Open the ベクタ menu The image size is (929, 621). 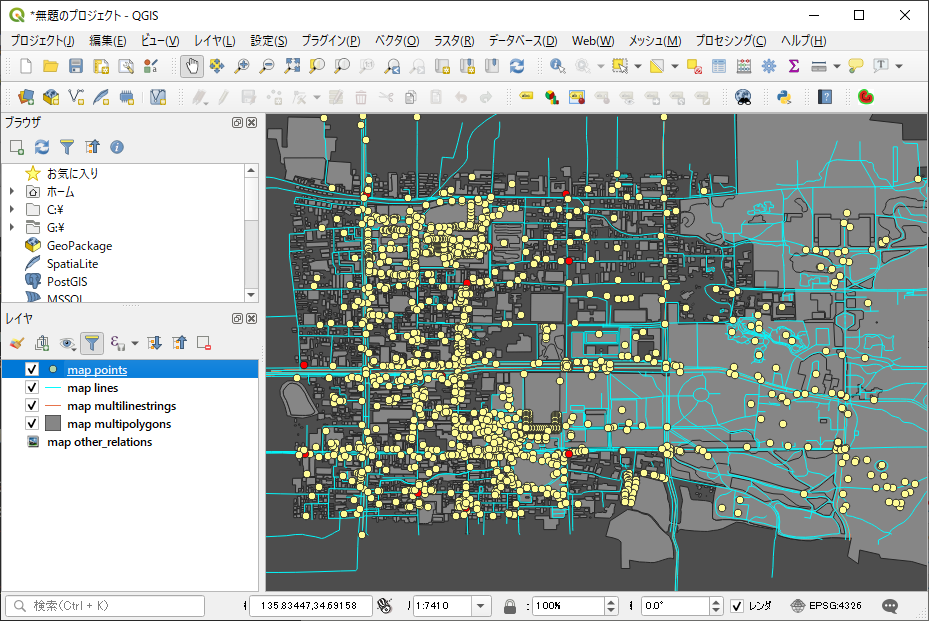click(x=397, y=41)
